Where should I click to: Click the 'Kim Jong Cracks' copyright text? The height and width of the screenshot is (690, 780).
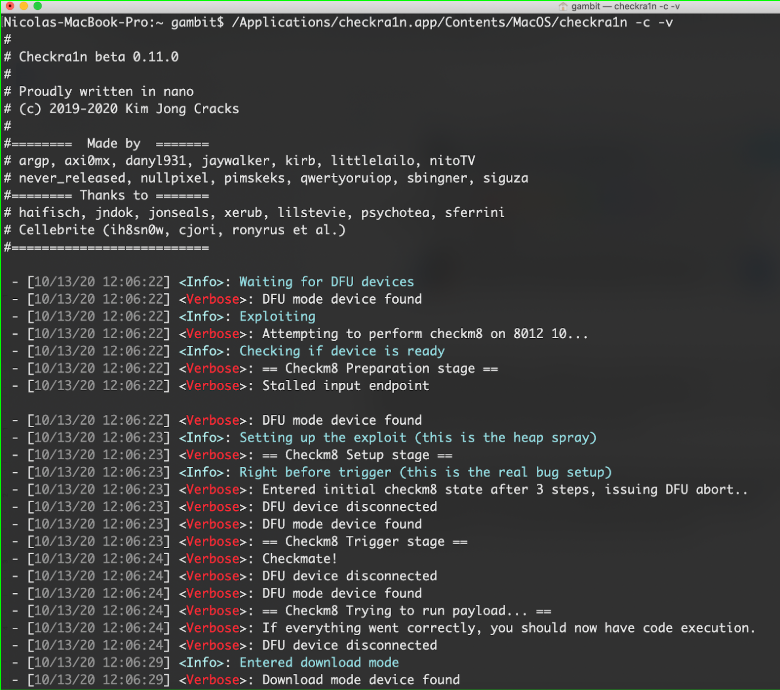tap(182, 109)
